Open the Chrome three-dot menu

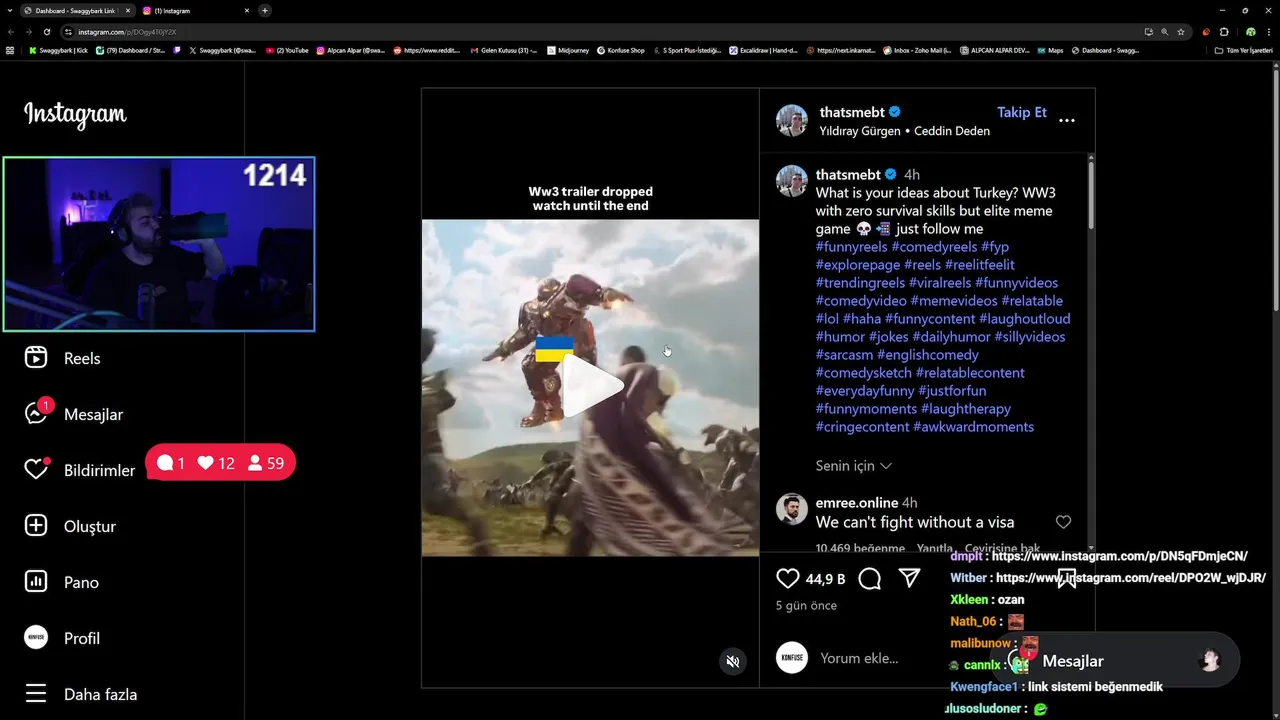[1268, 32]
